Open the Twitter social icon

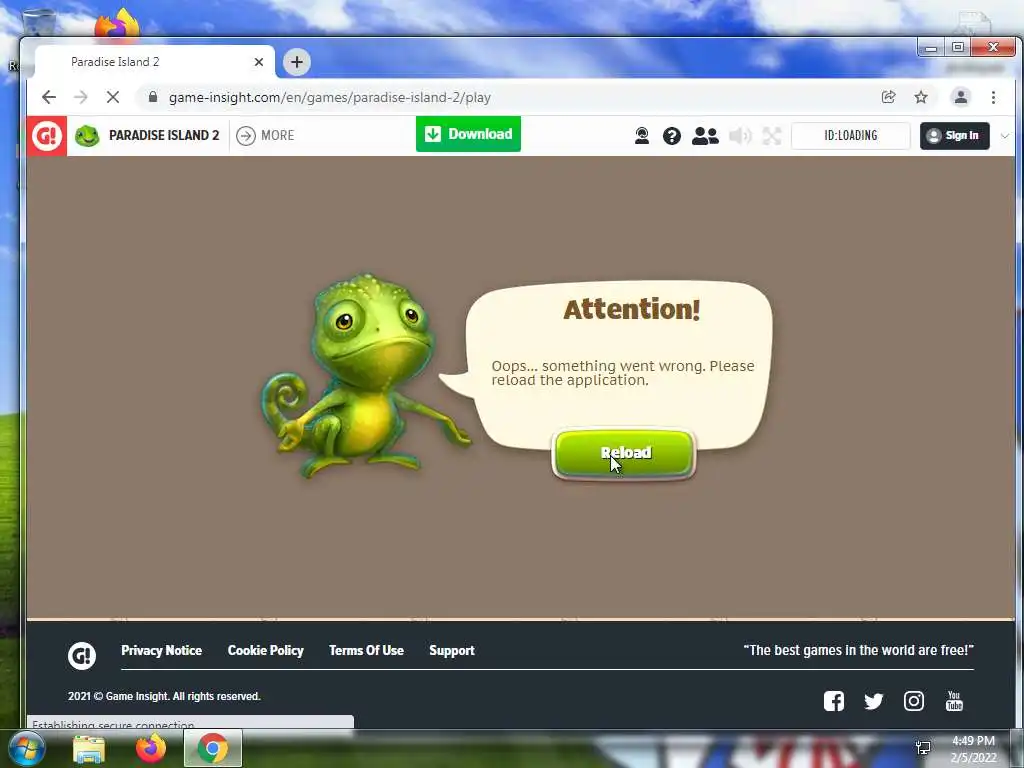873,701
